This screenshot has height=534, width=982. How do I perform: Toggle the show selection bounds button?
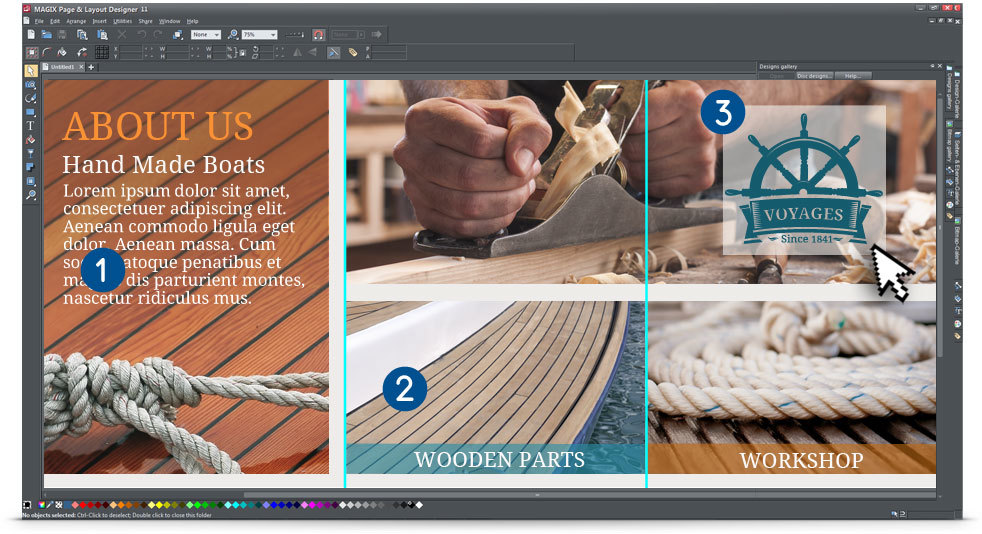coord(31,53)
